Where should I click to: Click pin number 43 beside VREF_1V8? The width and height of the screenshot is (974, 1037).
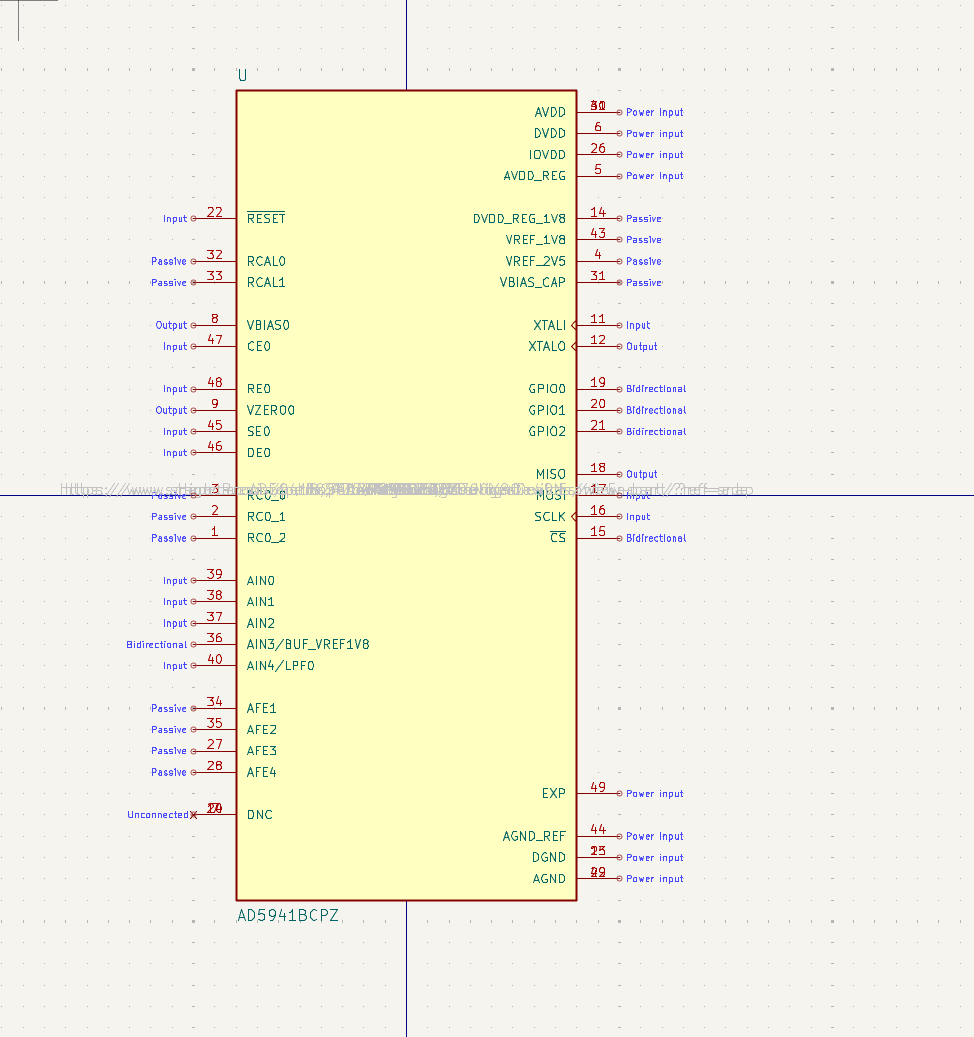(x=598, y=233)
